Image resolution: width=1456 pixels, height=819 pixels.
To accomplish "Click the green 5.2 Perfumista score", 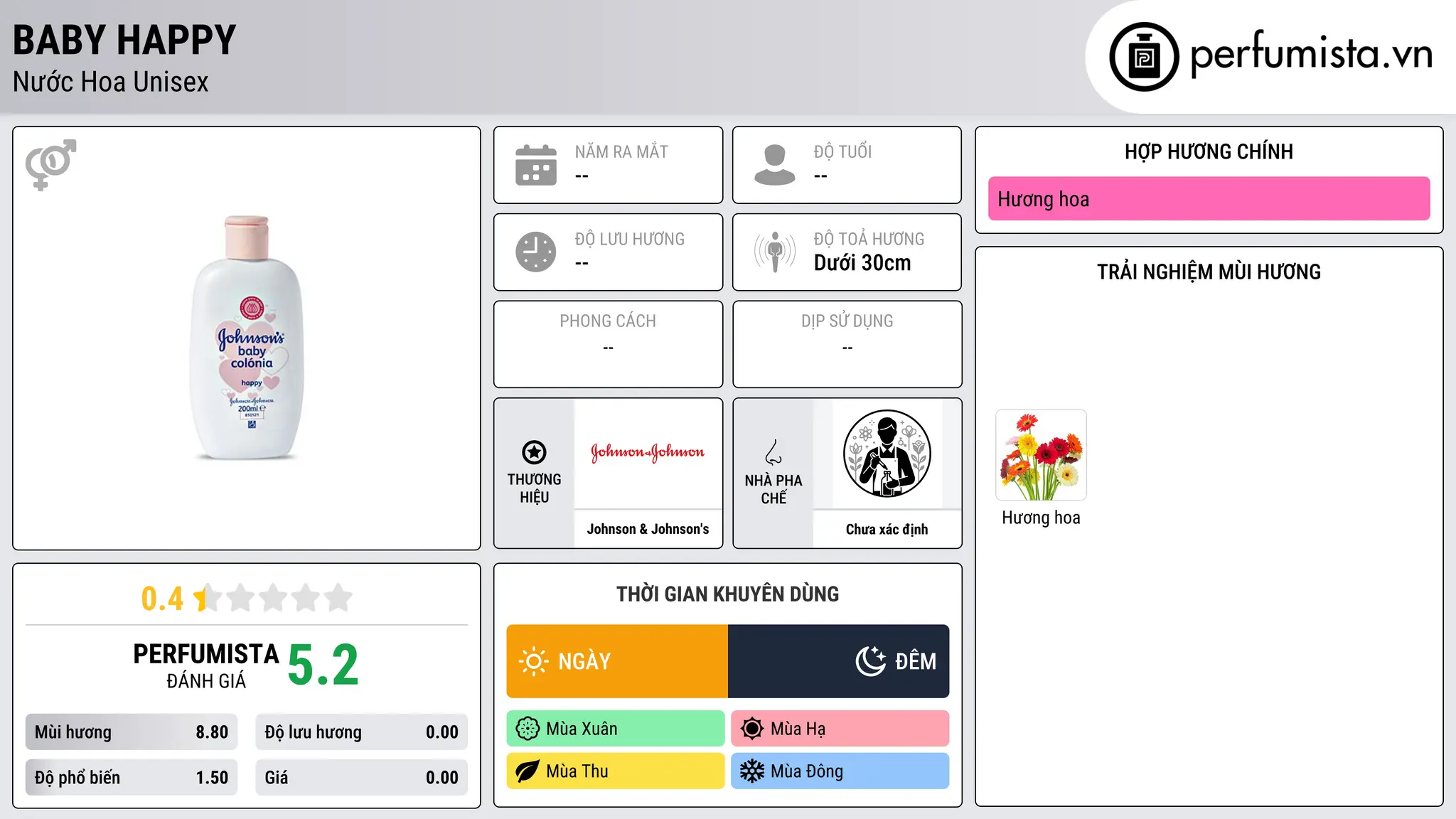I will [323, 665].
